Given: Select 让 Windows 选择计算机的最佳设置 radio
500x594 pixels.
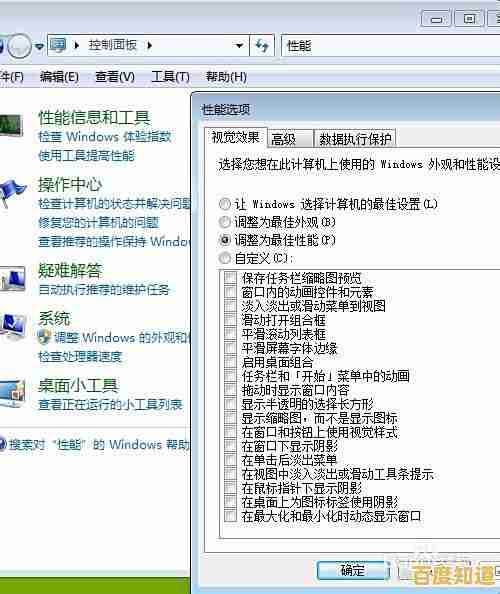Looking at the screenshot, I should pyautogui.click(x=225, y=204).
